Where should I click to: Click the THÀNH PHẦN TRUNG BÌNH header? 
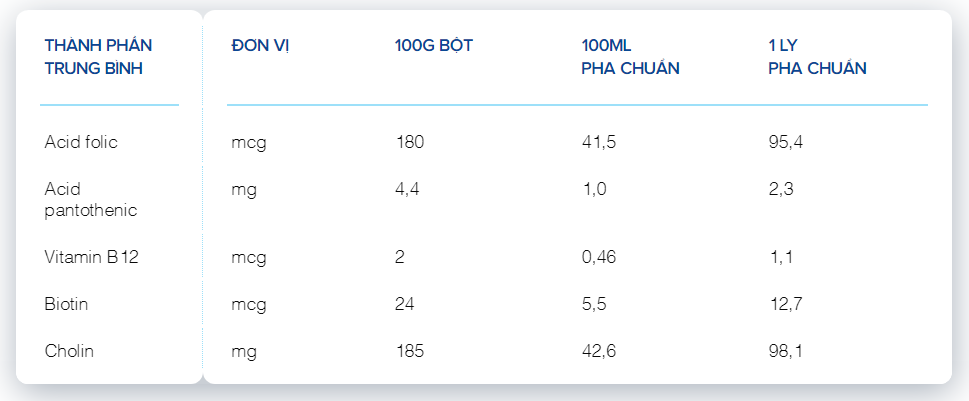(x=98, y=57)
